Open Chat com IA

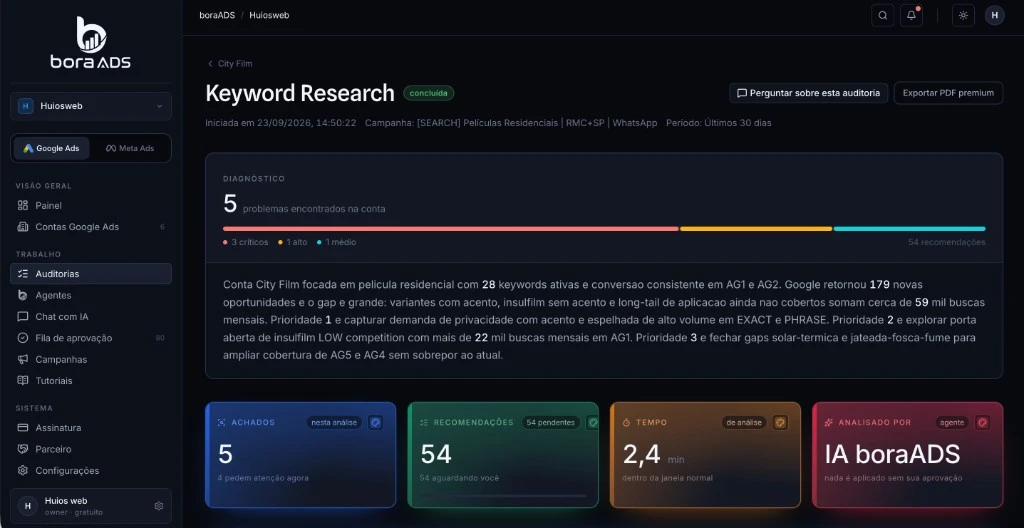(x=91, y=317)
